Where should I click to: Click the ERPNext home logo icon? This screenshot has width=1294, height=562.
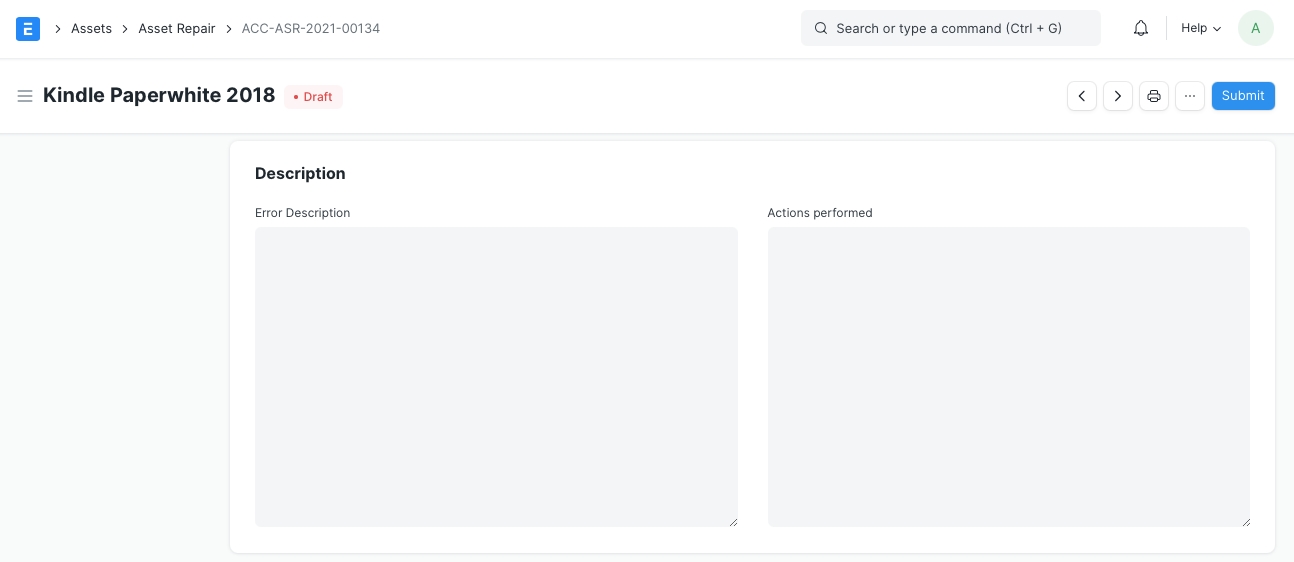(x=28, y=29)
